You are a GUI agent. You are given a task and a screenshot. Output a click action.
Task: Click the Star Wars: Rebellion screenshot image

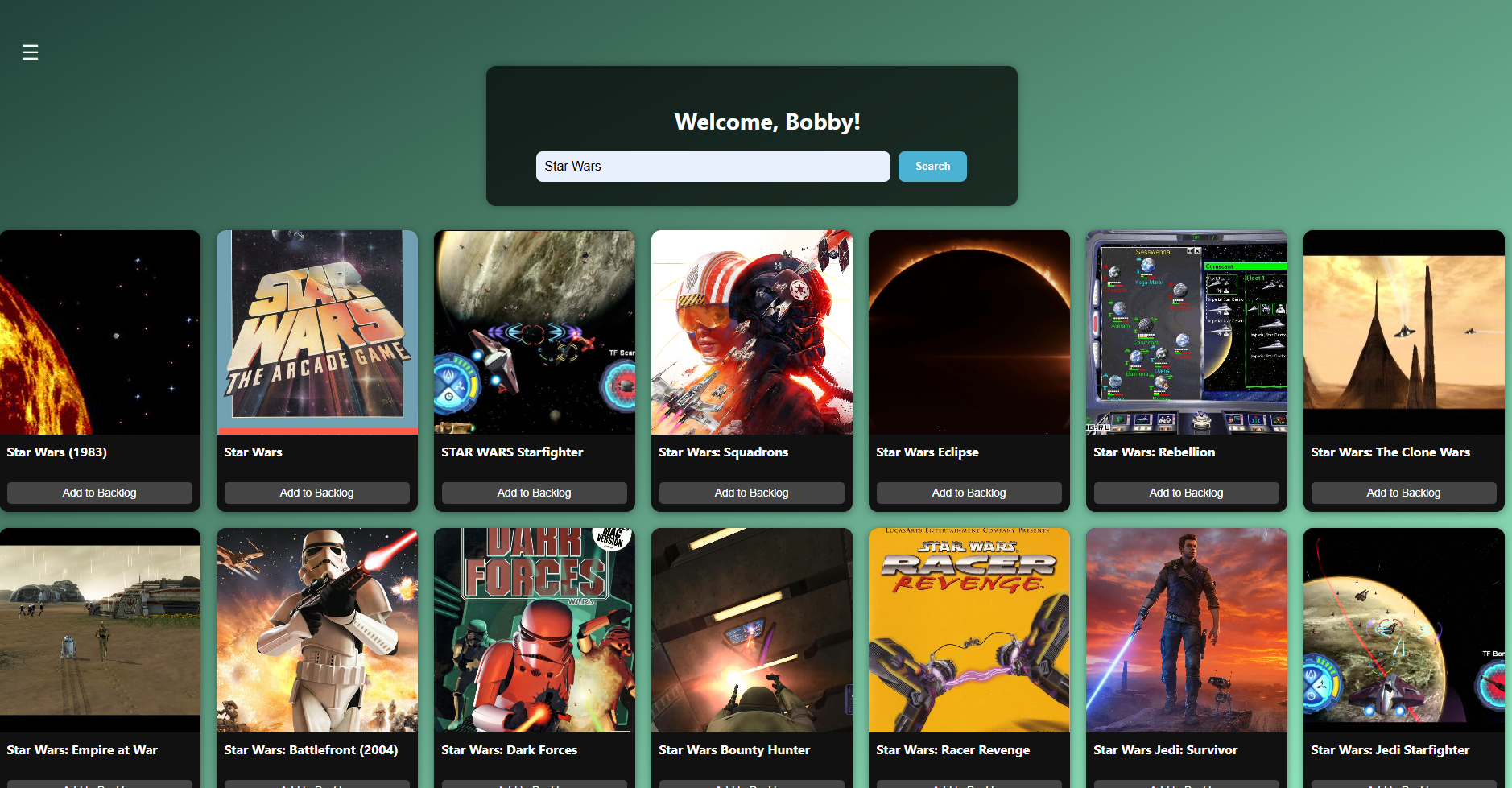coord(1185,332)
